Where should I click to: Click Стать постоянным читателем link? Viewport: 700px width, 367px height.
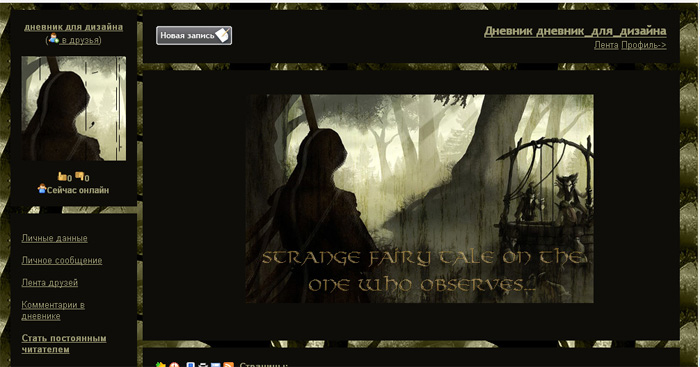64,344
